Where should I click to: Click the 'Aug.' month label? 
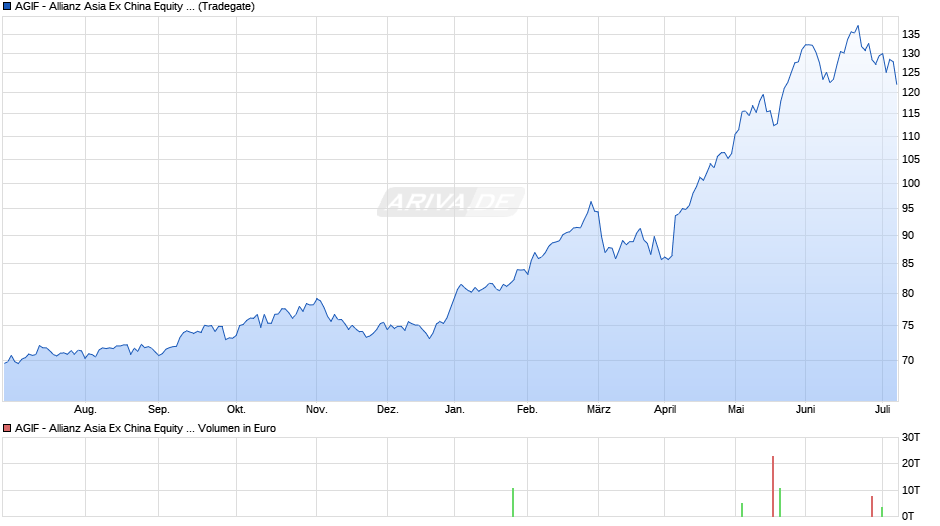pyautogui.click(x=85, y=410)
